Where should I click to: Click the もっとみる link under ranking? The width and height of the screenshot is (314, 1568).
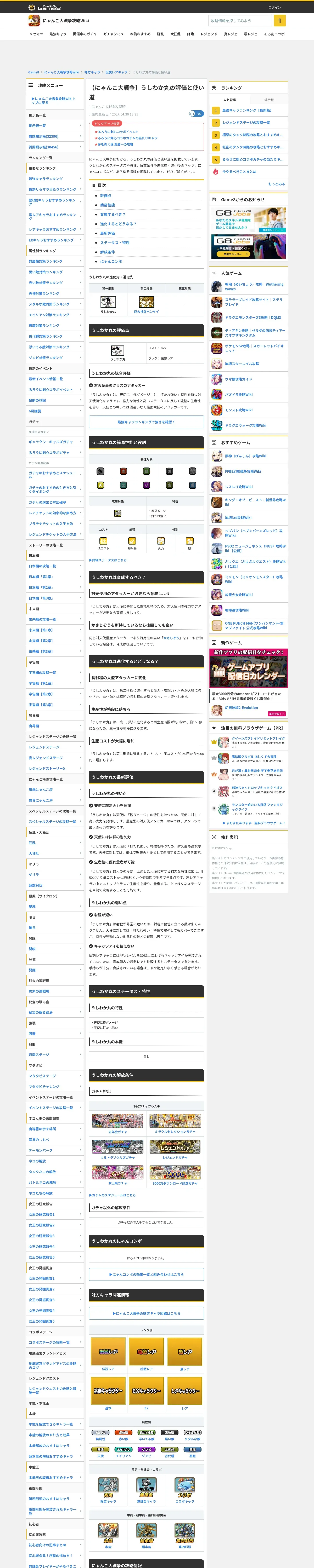pyautogui.click(x=276, y=184)
